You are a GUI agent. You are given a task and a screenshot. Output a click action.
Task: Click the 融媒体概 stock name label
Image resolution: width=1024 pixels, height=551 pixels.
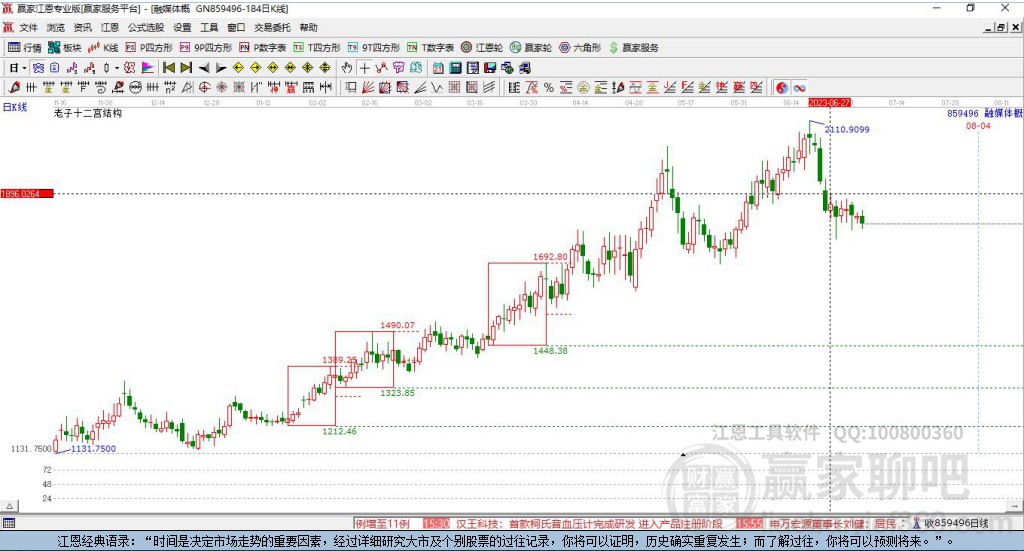pos(1004,113)
